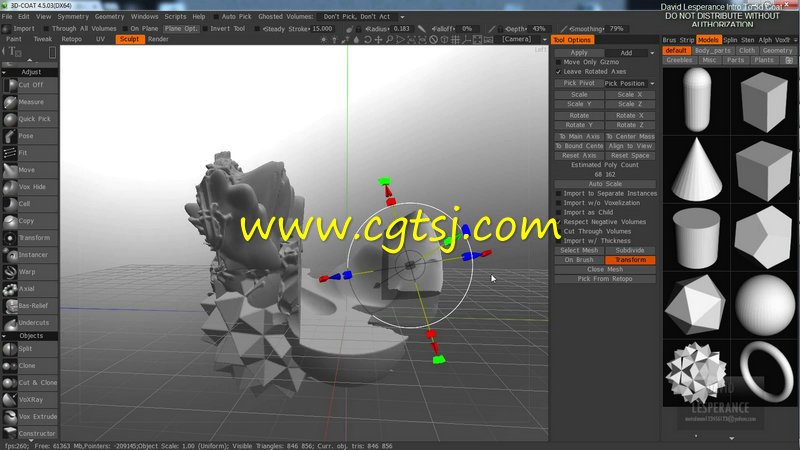Click the rotate camera icon in navigation bar

367,40
